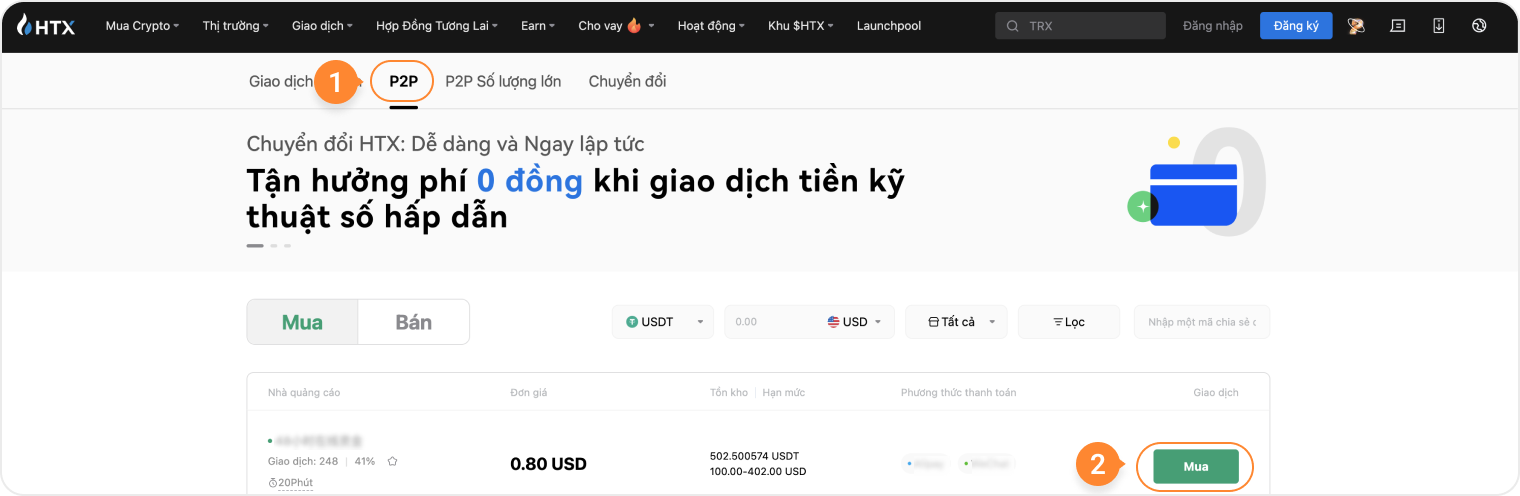
Task: Click the star icon beside 41%
Action: pyautogui.click(x=393, y=461)
